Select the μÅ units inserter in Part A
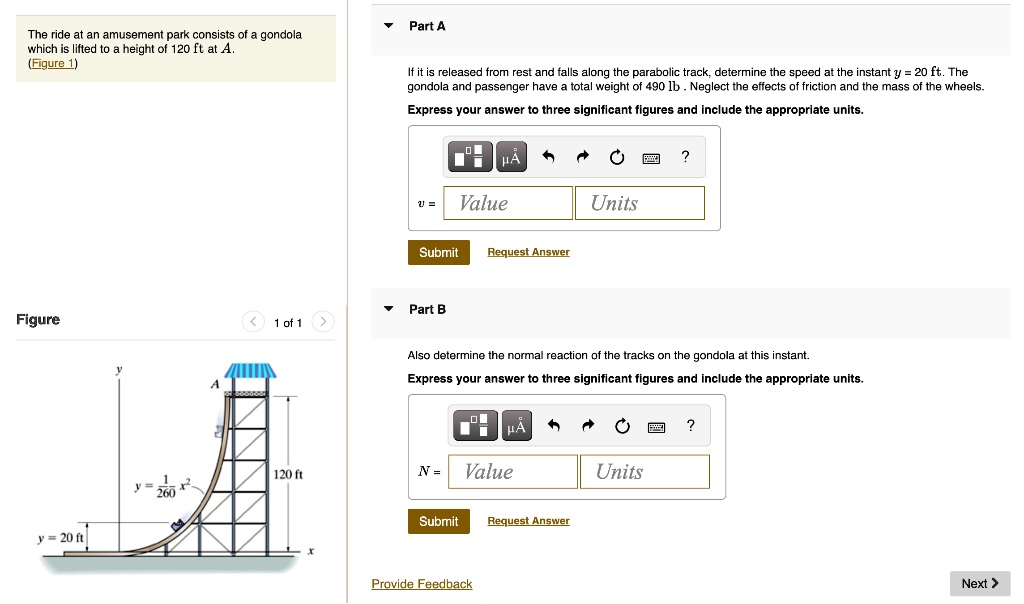The width and height of the screenshot is (1024, 604). [511, 156]
